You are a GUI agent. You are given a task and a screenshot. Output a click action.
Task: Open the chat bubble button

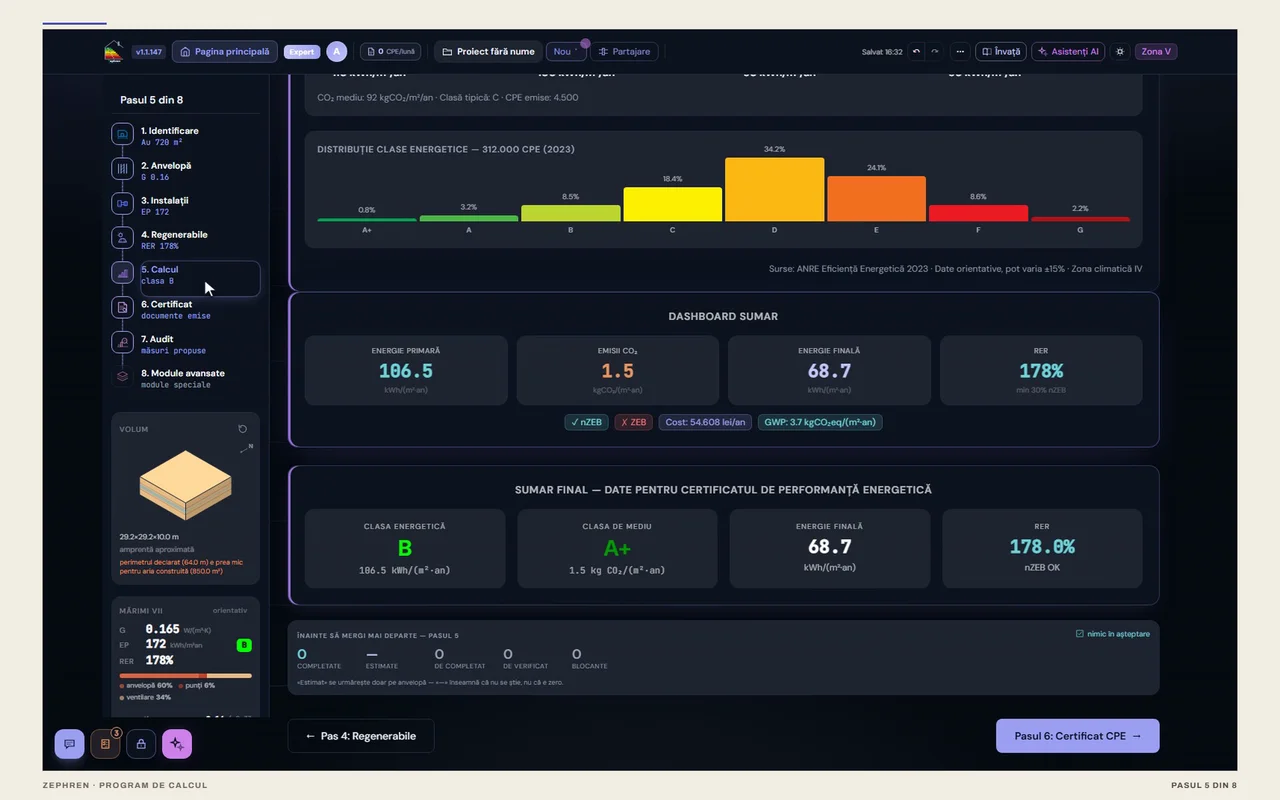(x=69, y=744)
